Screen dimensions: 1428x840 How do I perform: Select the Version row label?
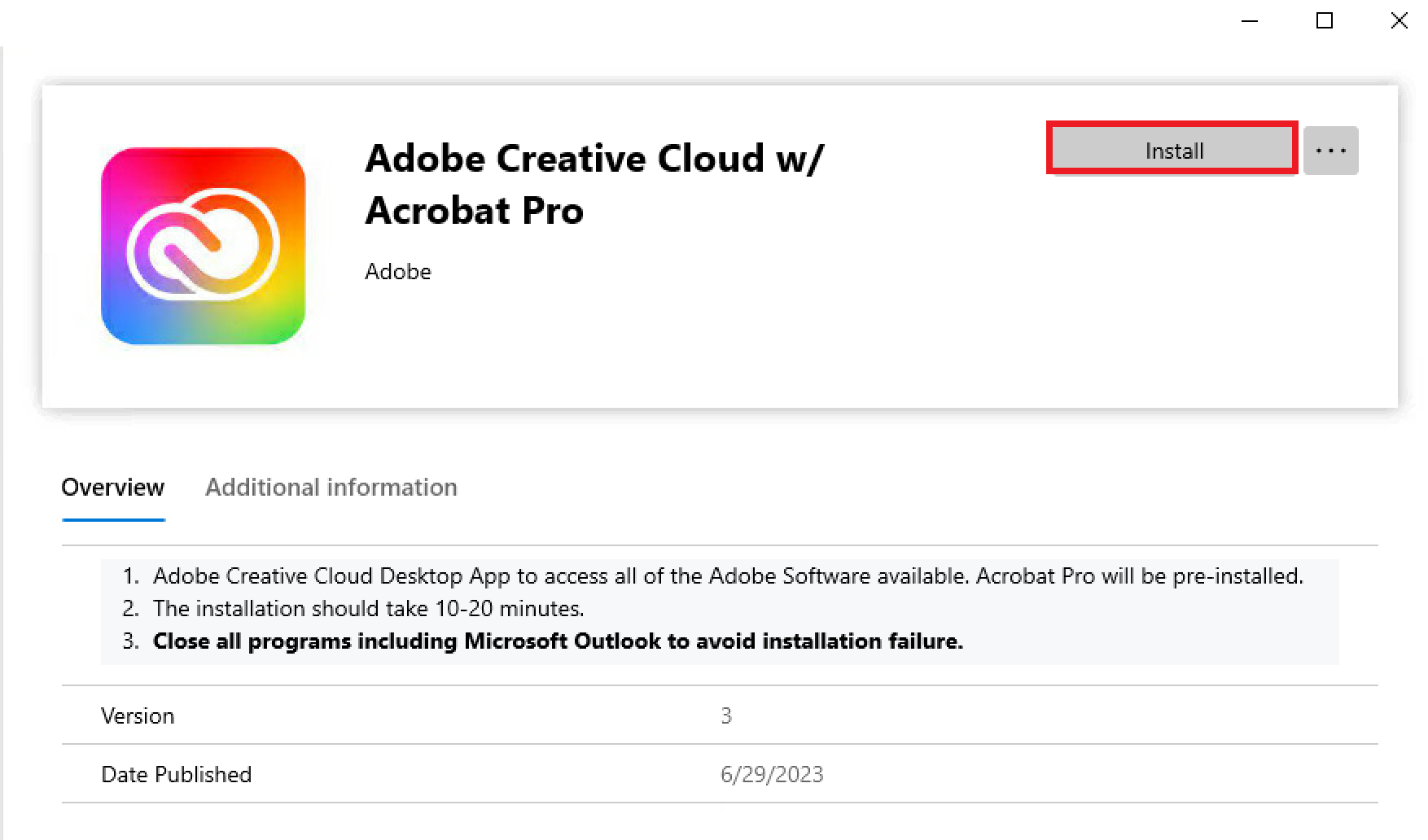[x=138, y=716]
